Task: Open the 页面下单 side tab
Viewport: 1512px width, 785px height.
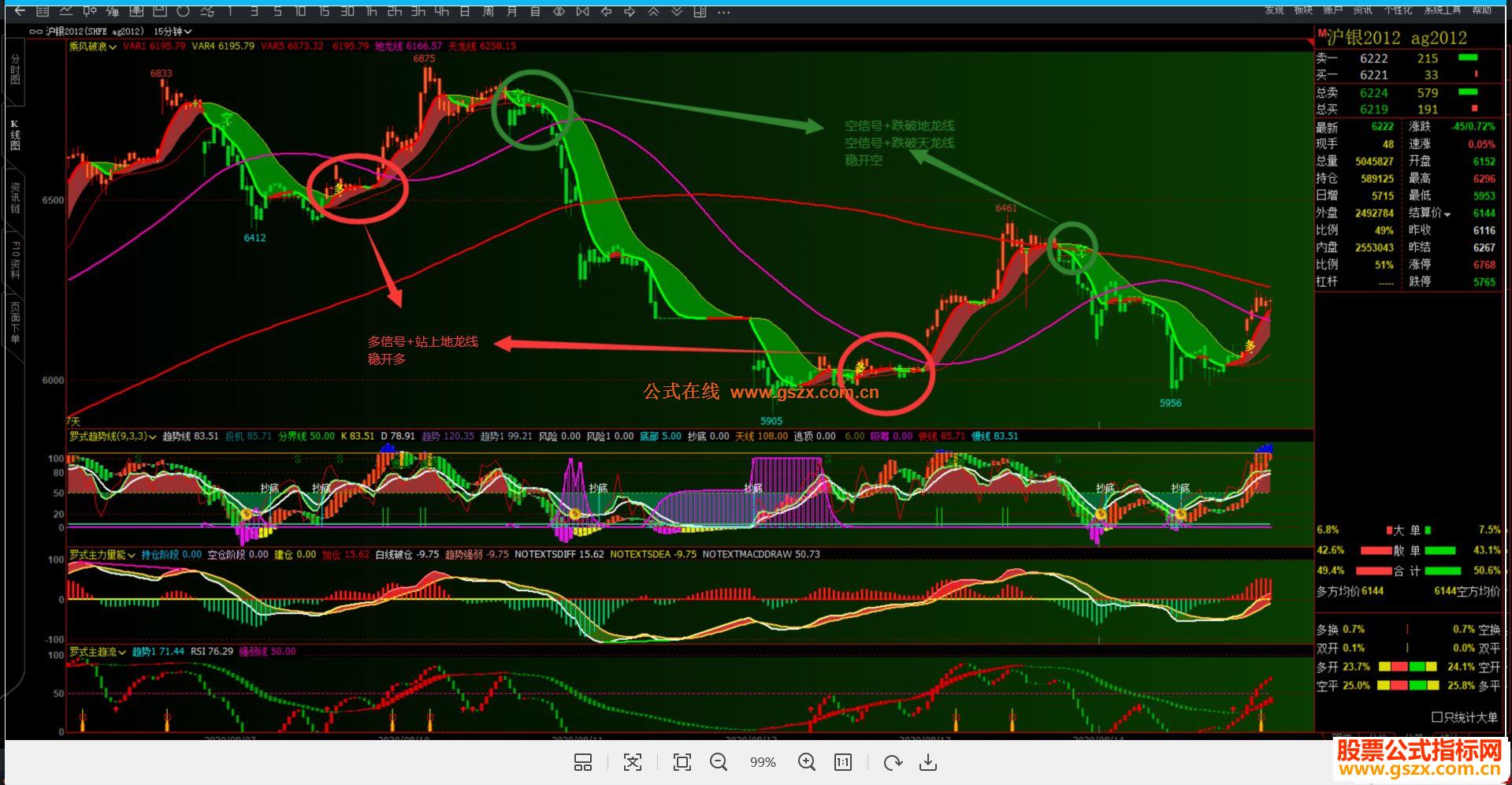Action: 15,322
